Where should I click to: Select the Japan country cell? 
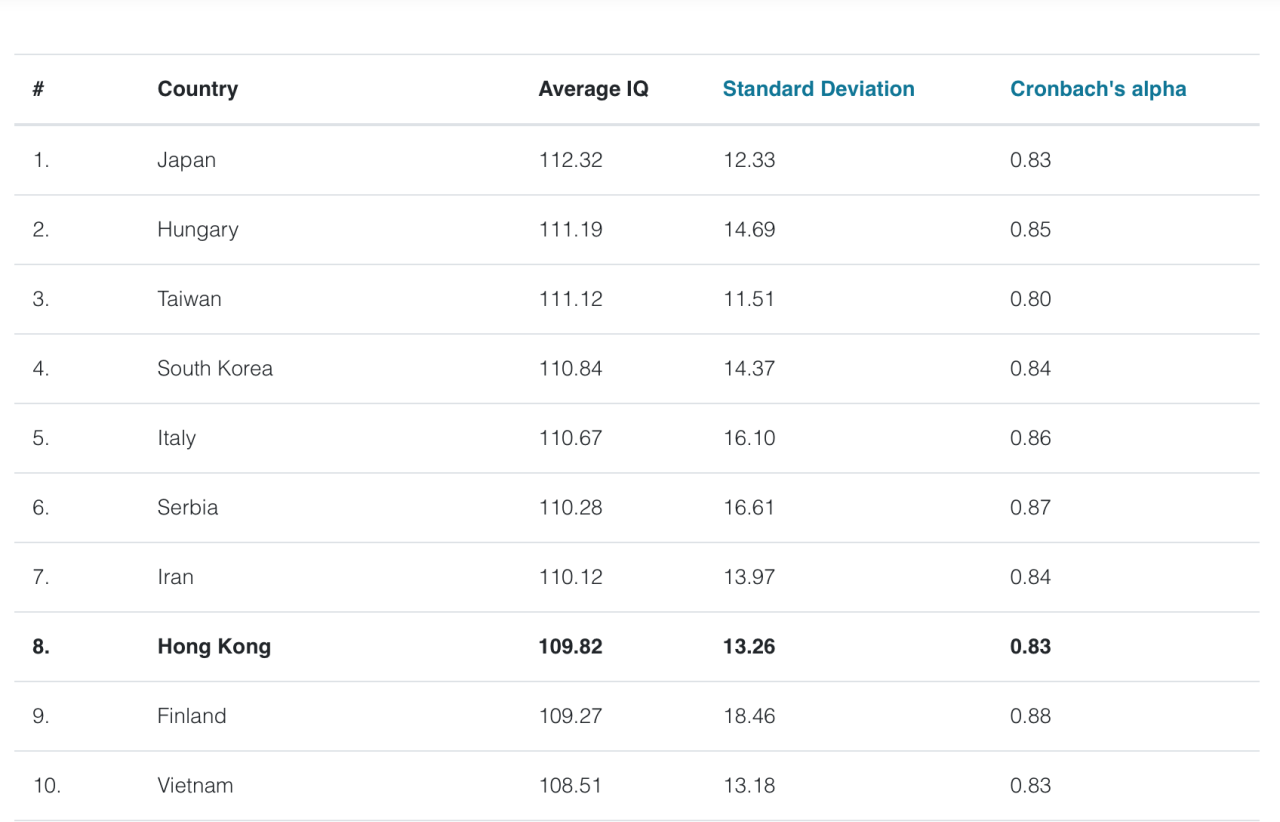[x=186, y=160]
